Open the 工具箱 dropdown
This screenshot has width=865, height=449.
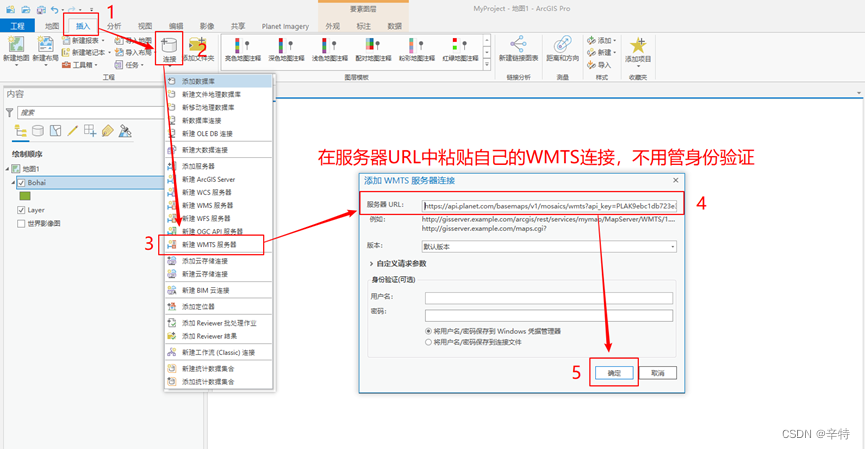[96, 65]
